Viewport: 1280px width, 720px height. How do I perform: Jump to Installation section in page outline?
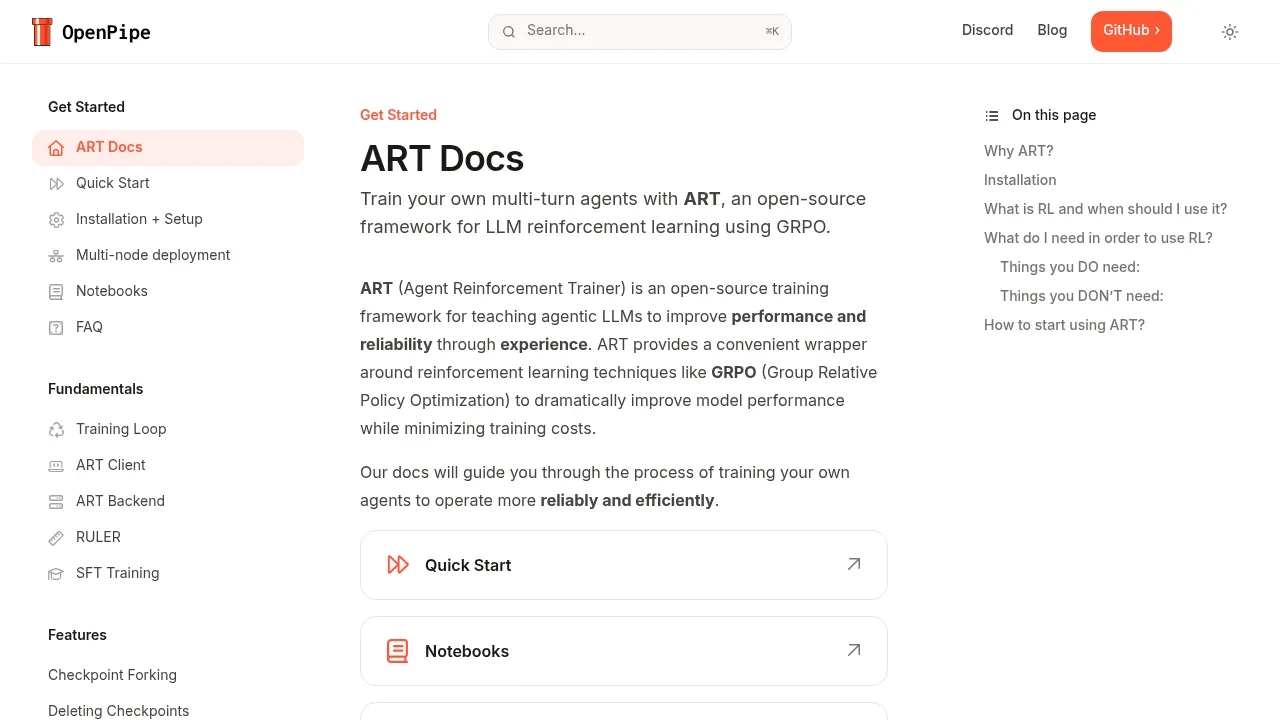pos(1020,180)
